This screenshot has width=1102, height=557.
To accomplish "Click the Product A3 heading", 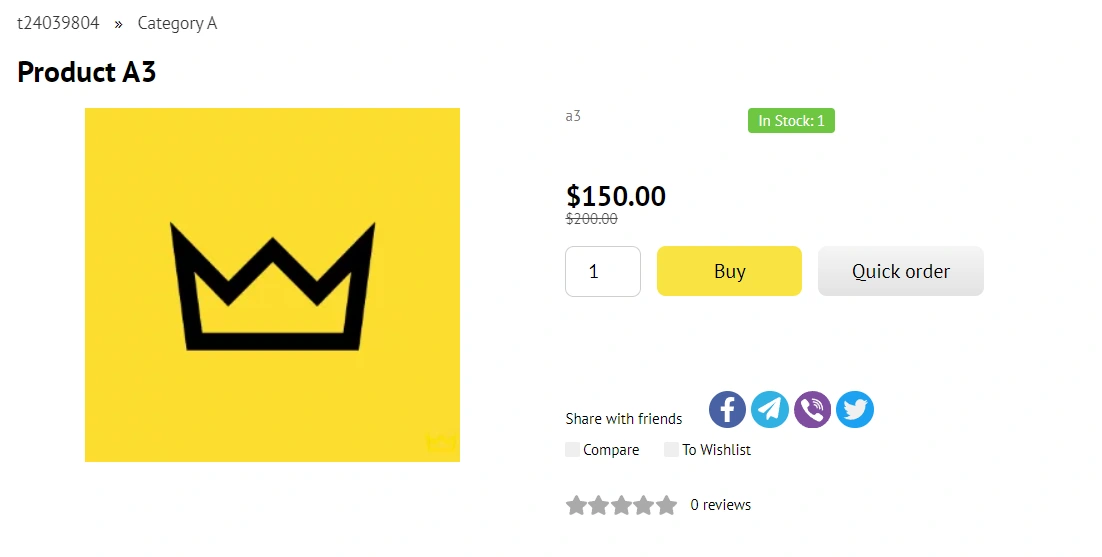I will 87,72.
